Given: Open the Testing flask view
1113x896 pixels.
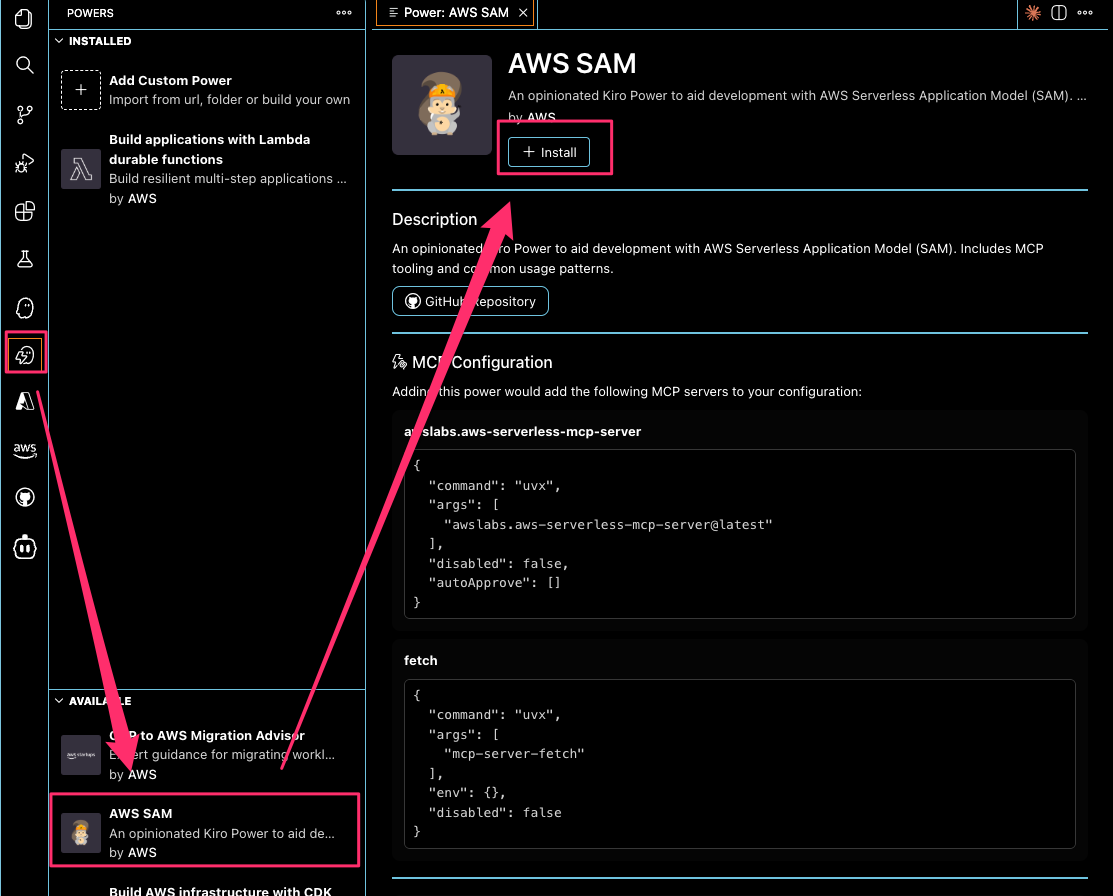Looking at the screenshot, I should pos(24,259).
